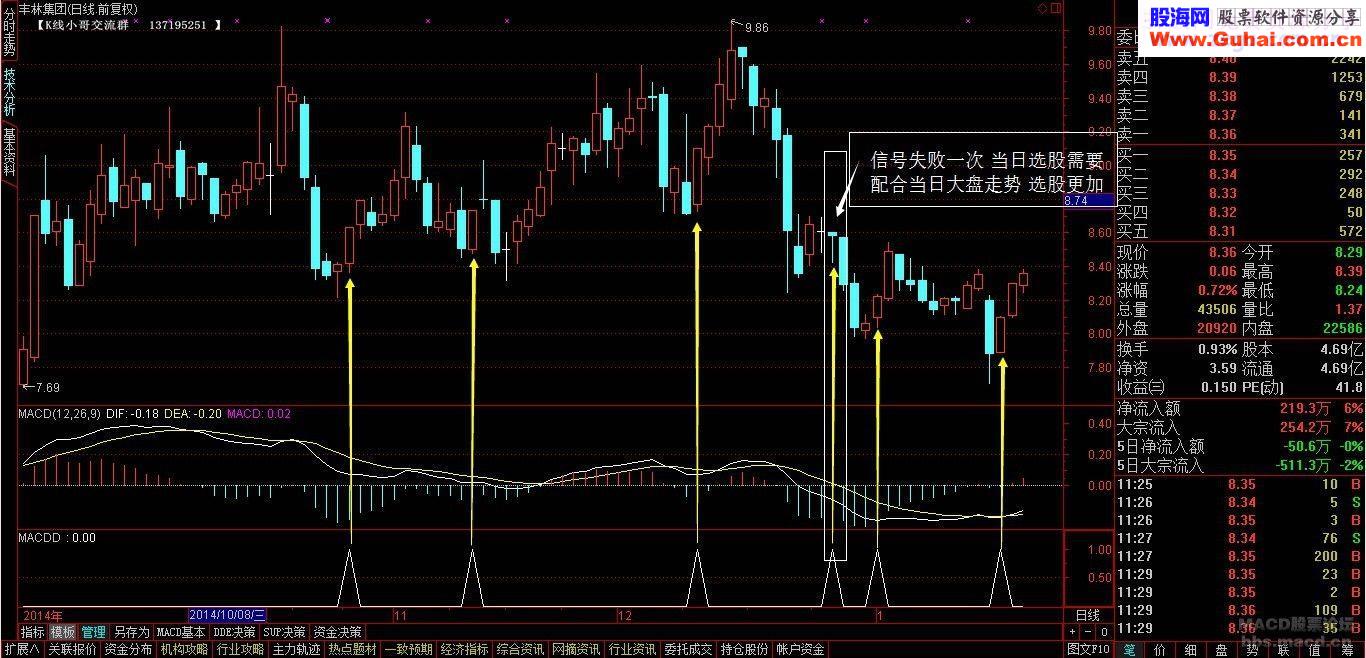Image resolution: width=1366 pixels, height=658 pixels.
Task: Click the 5日净流入额 -50.6万 row
Action: (x=1240, y=446)
